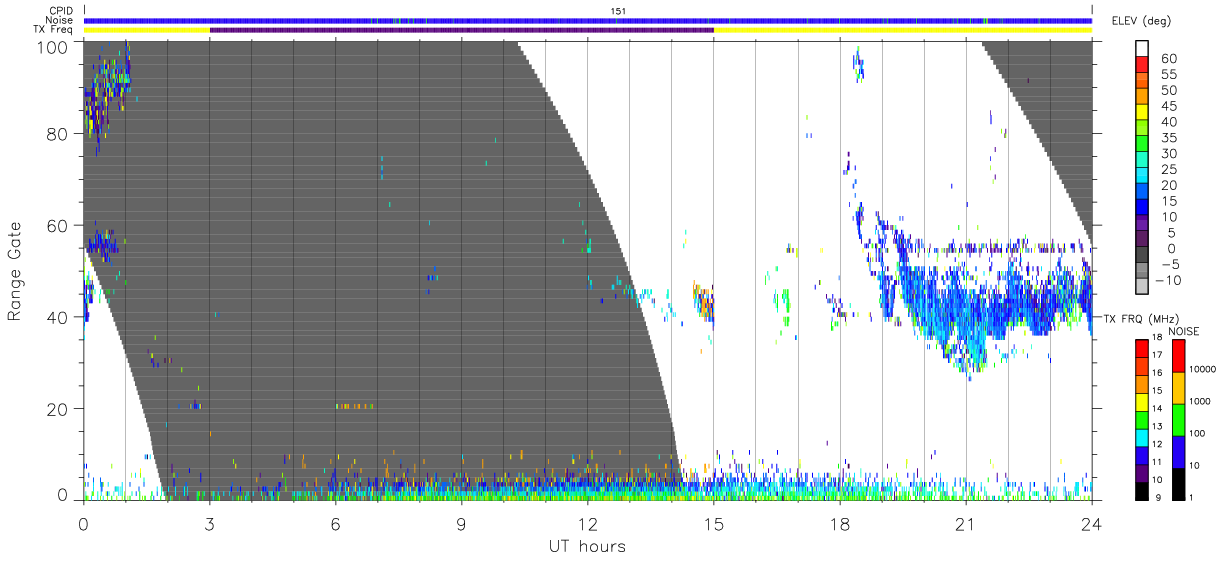This screenshot has height=567, width=1228.
Task: Click the '21' tick label on UT hours axis
Action: click(966, 522)
